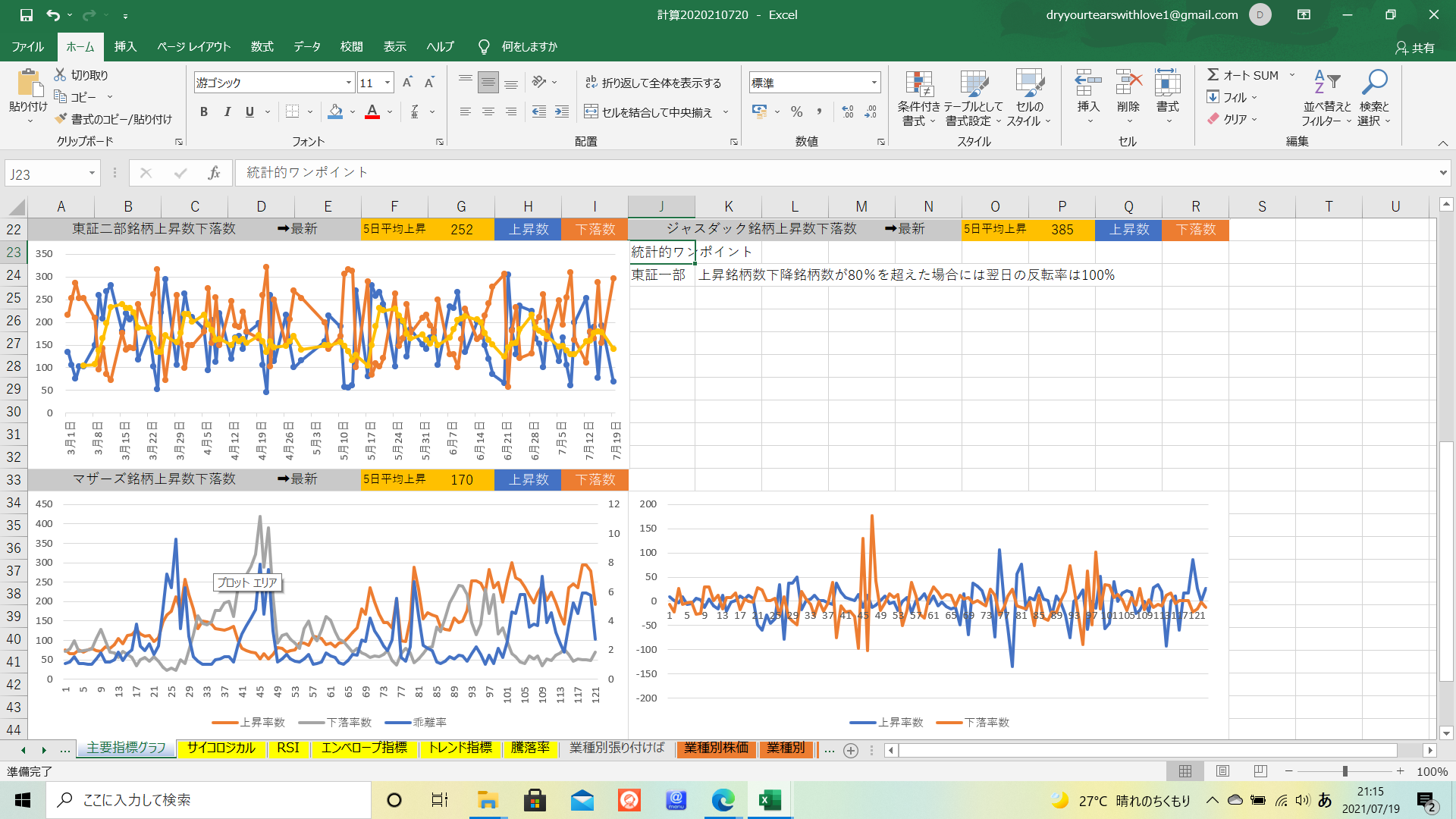Click the zoom slider handle
The height and width of the screenshot is (819, 1456).
coord(1345,771)
